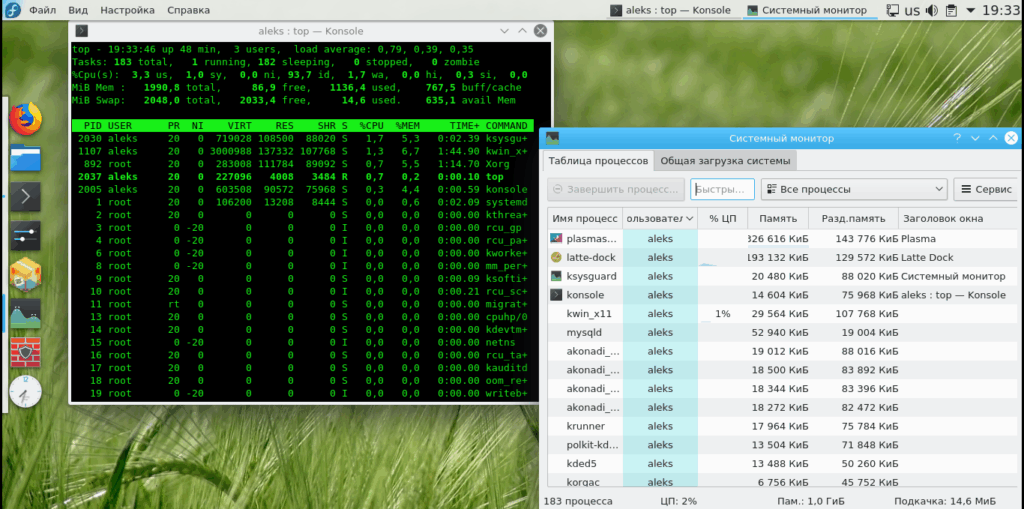Open the terminal icon in the dock
This screenshot has width=1024, height=509.
click(28, 196)
